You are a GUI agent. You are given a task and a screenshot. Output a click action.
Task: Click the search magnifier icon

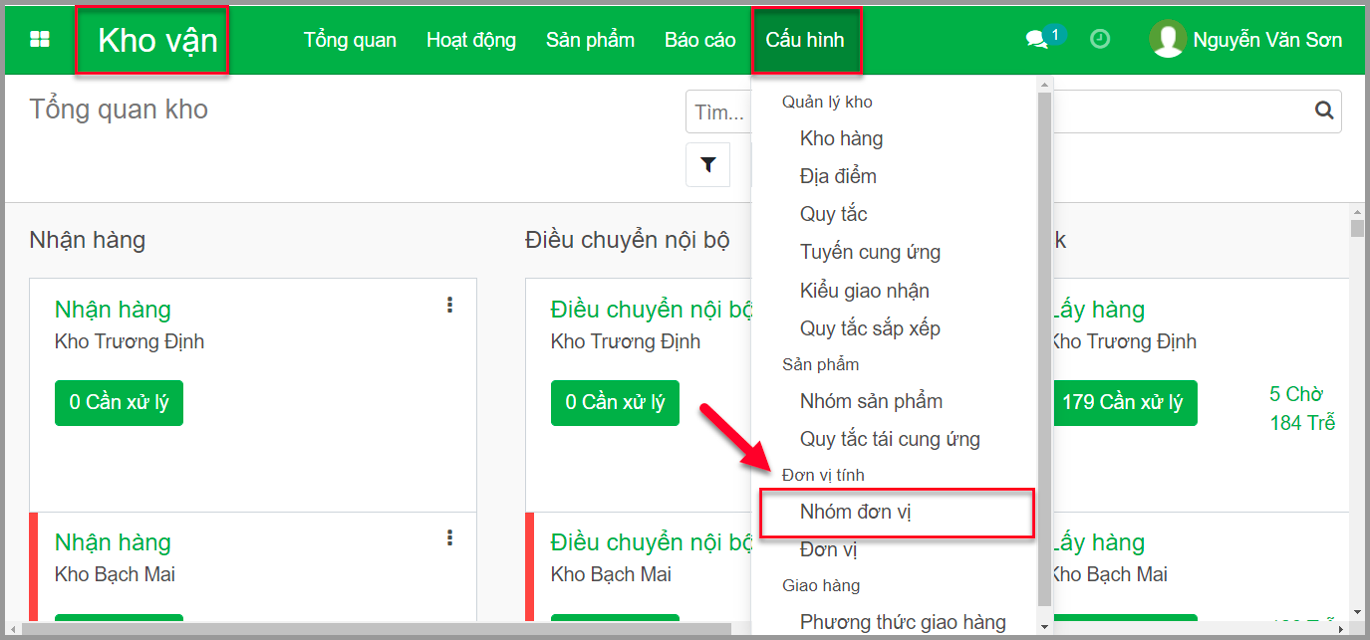pos(1324,111)
